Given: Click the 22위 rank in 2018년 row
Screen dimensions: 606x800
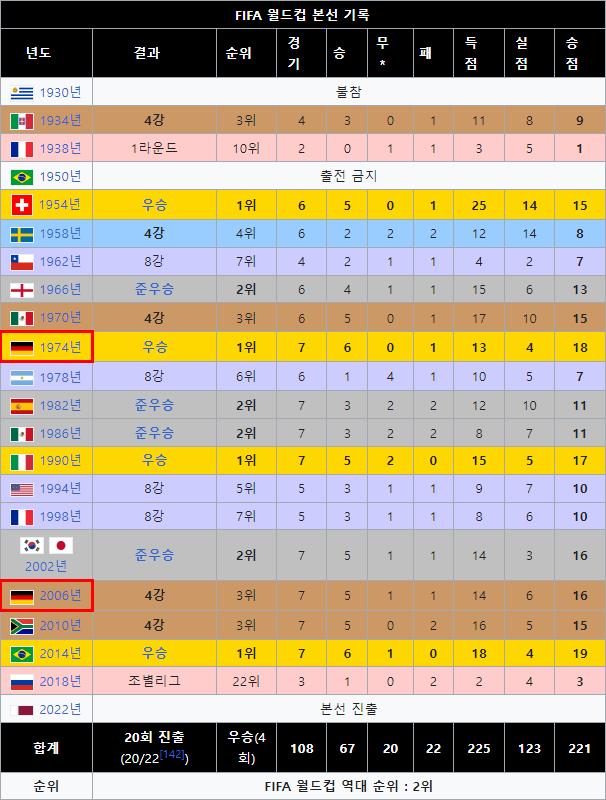Looking at the screenshot, I should coord(246,681).
